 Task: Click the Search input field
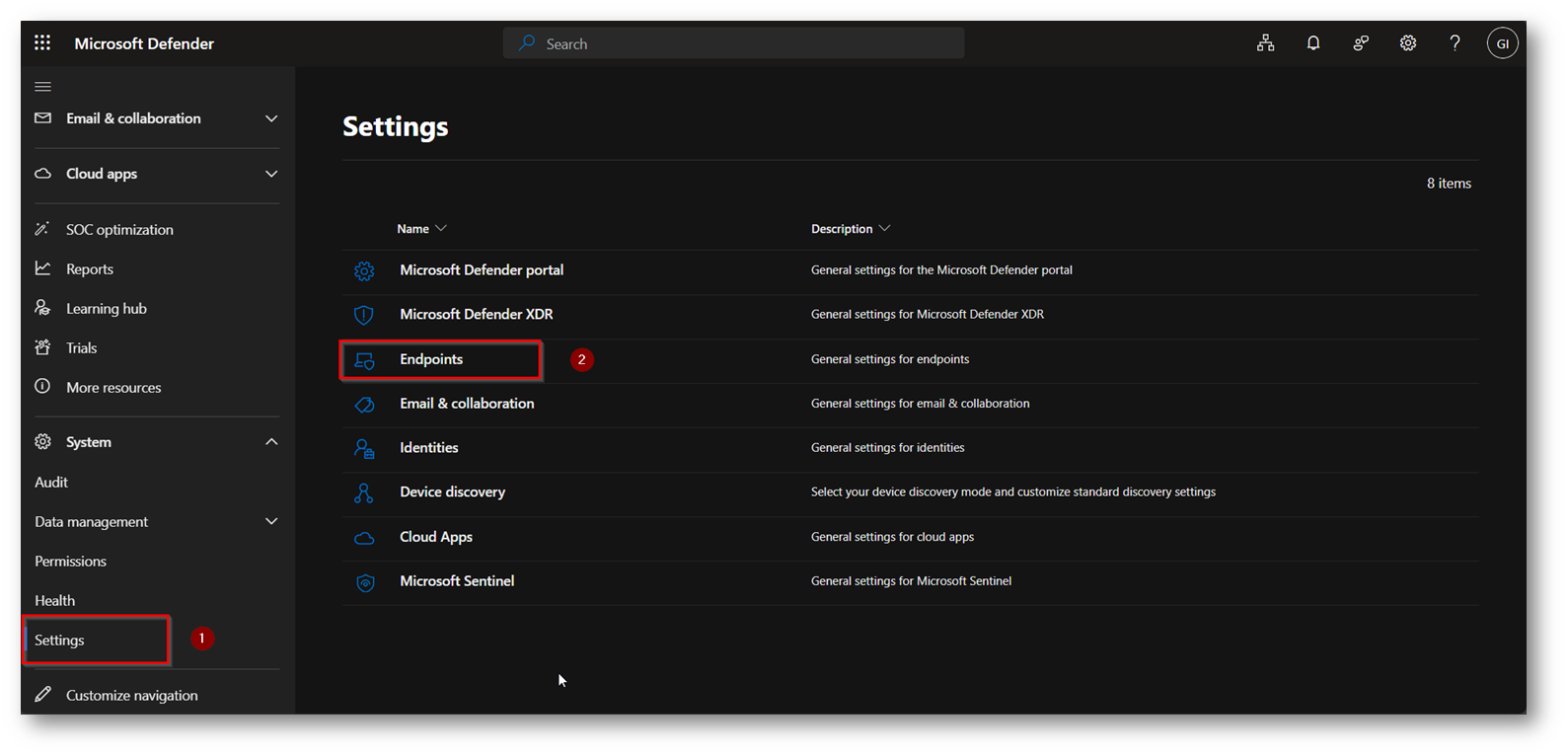click(733, 43)
